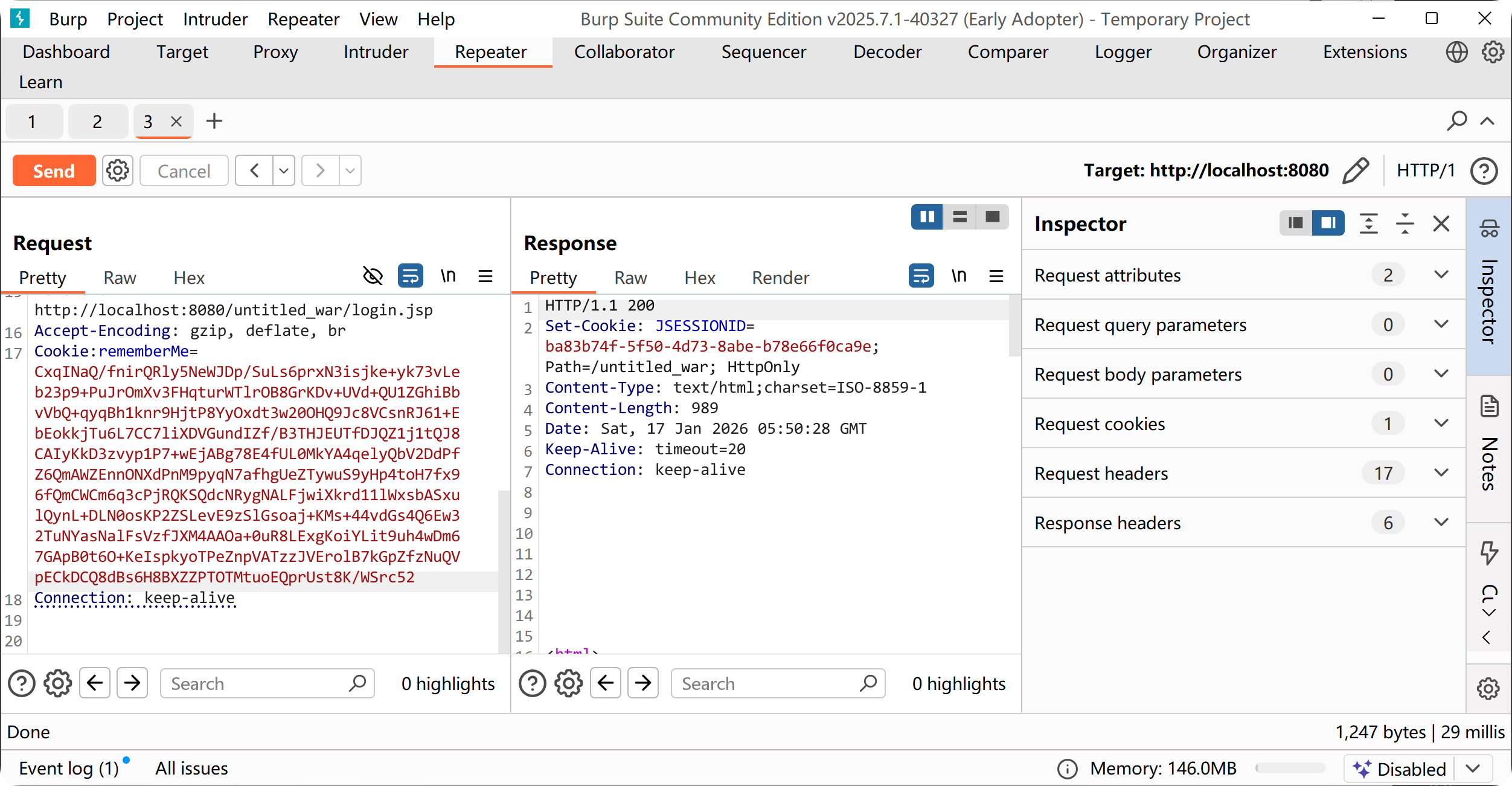The image size is (1512, 786).
Task: View All issues
Action: click(191, 768)
